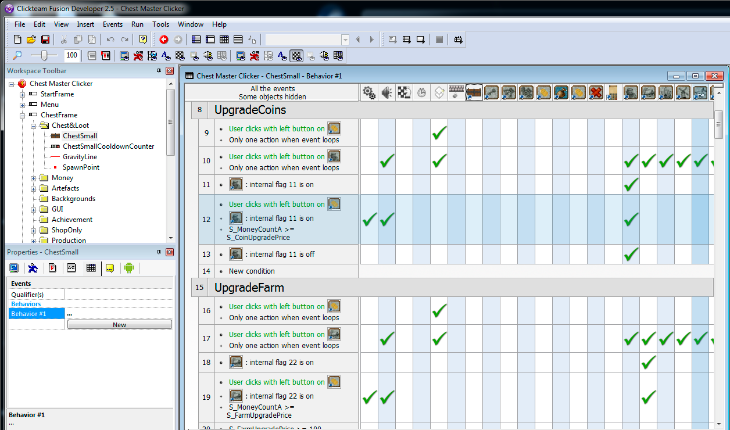Toggle event 17 Sound column checkmark
This screenshot has height=430, width=730.
(x=387, y=338)
